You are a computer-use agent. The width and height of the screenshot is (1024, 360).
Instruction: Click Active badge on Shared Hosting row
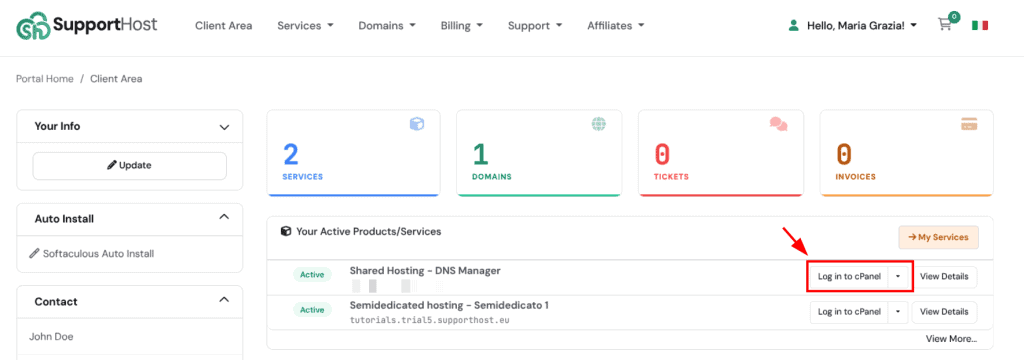point(312,275)
